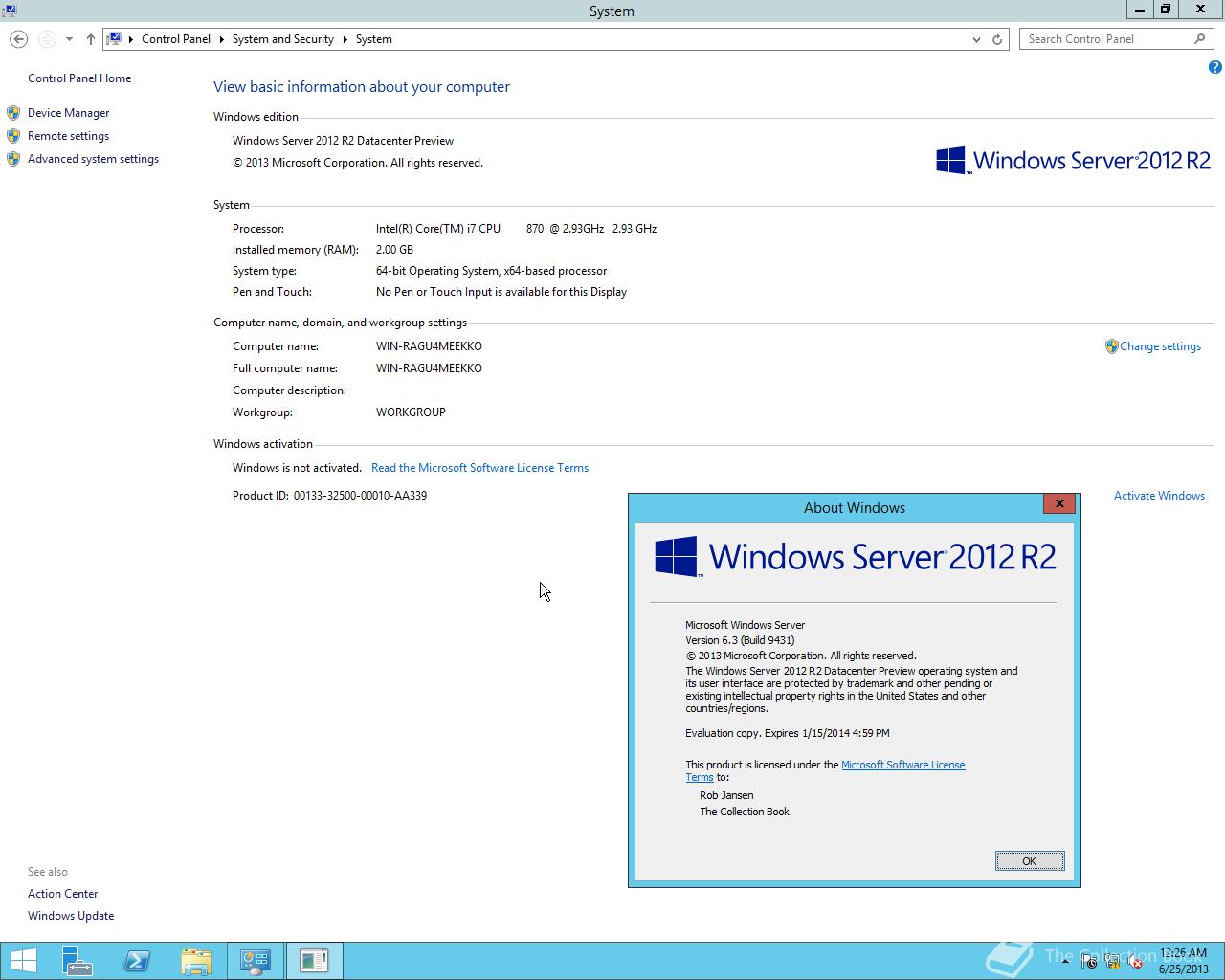Click the Forward navigation arrow
The image size is (1225, 980).
(x=47, y=39)
